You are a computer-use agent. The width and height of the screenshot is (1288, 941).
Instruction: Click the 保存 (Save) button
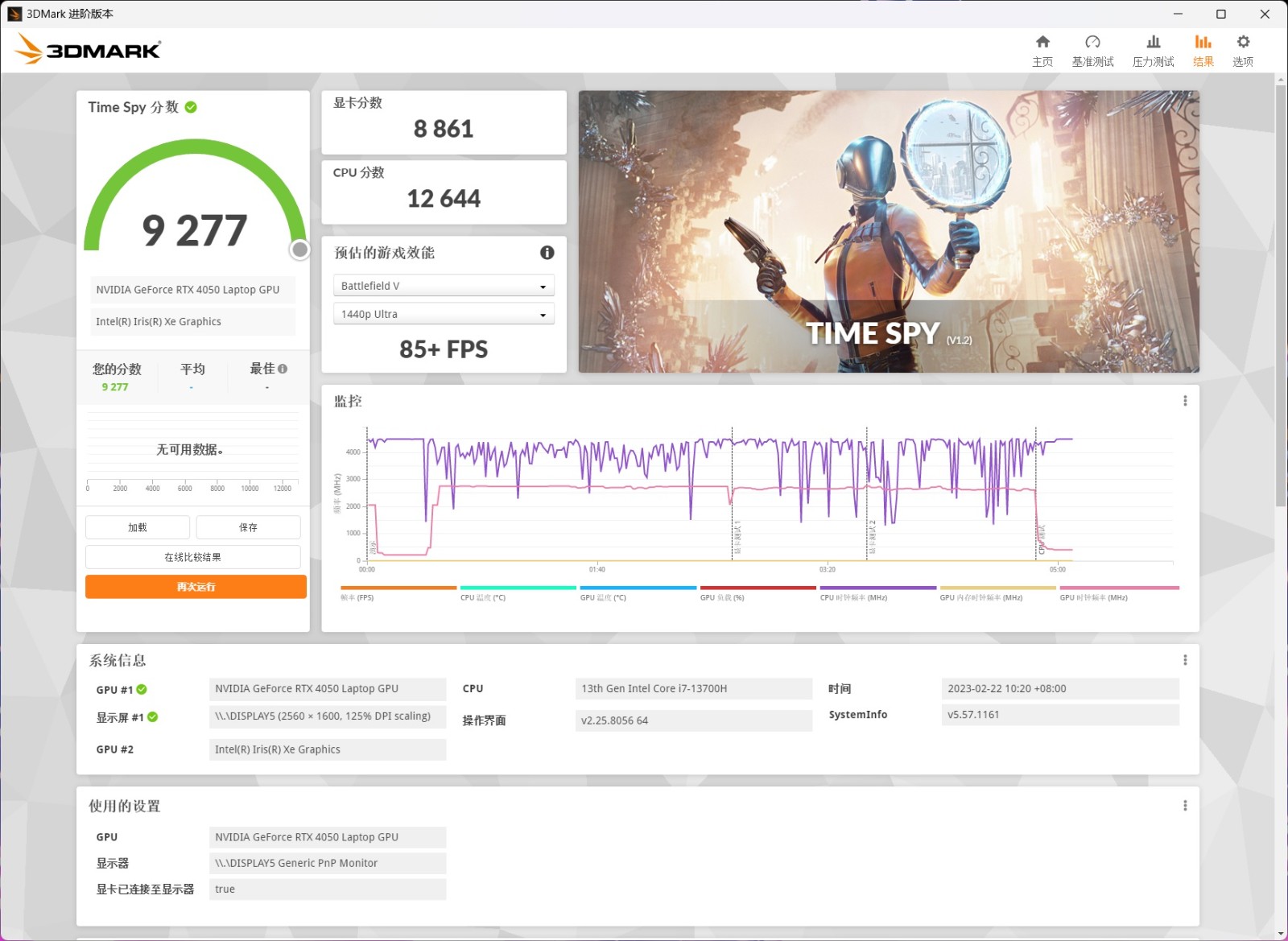tap(248, 527)
